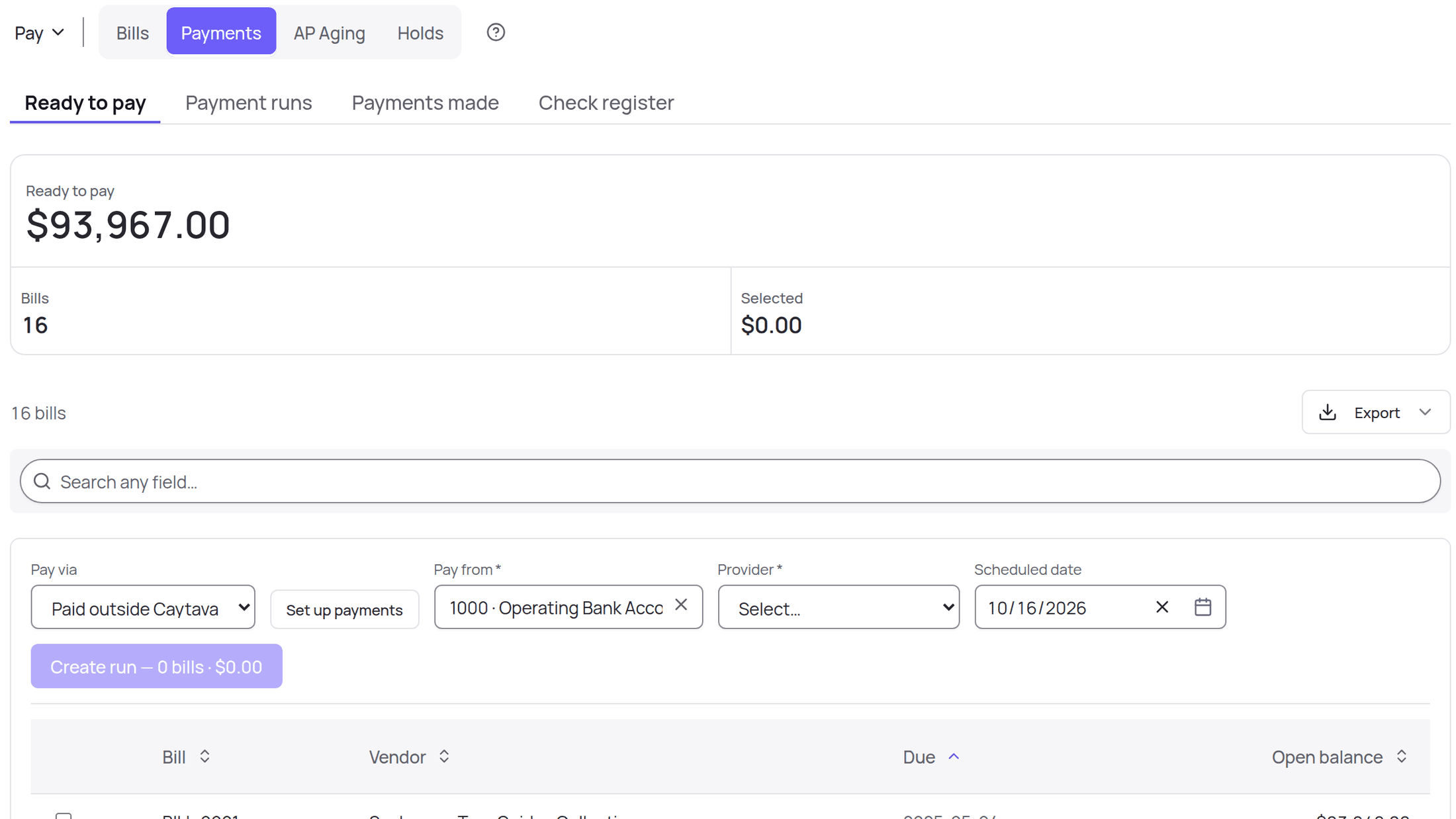This screenshot has height=819, width=1456.
Task: Expand the Export options chevron
Action: click(1425, 412)
